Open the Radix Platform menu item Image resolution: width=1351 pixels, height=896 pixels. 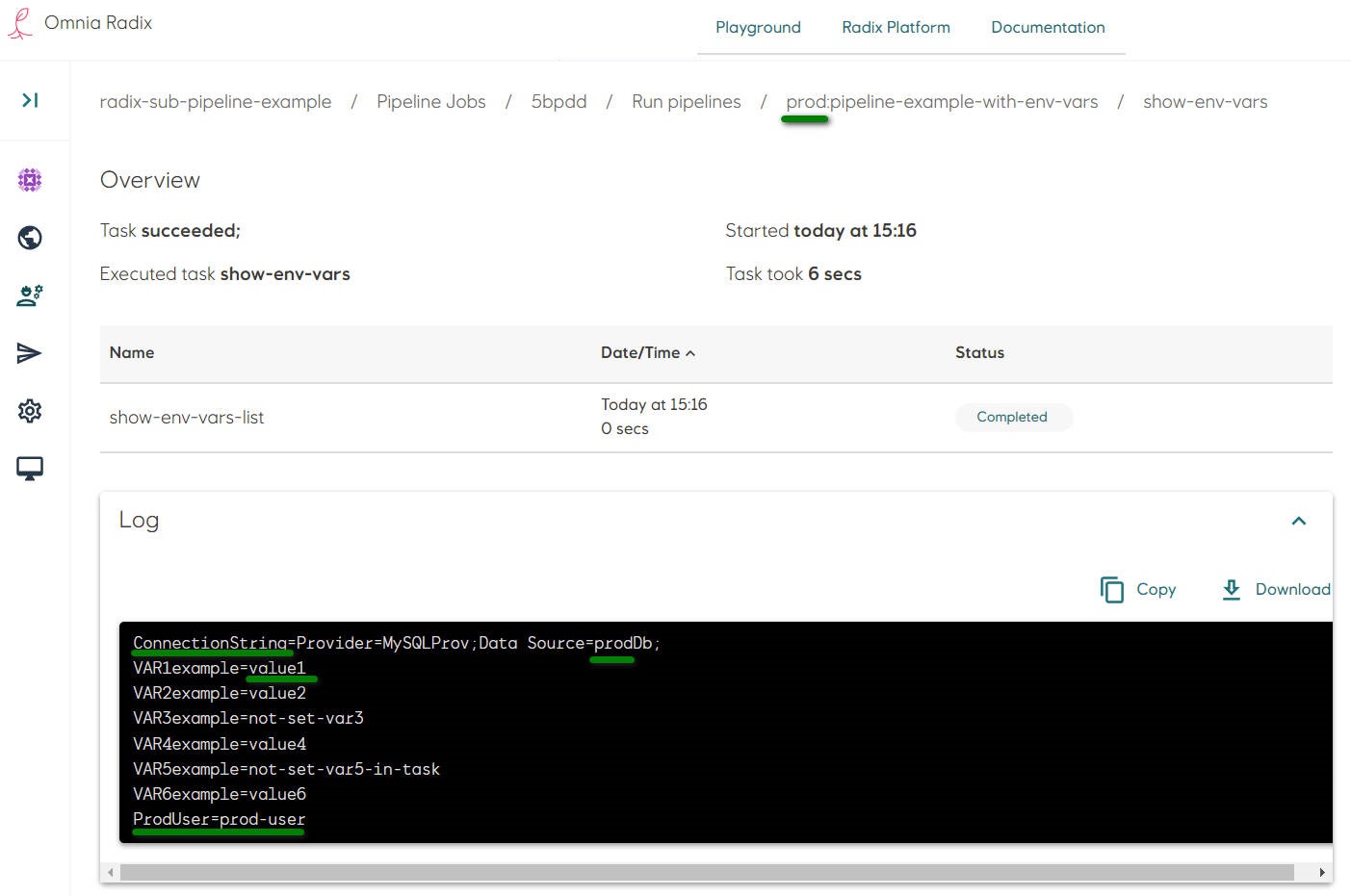(896, 27)
